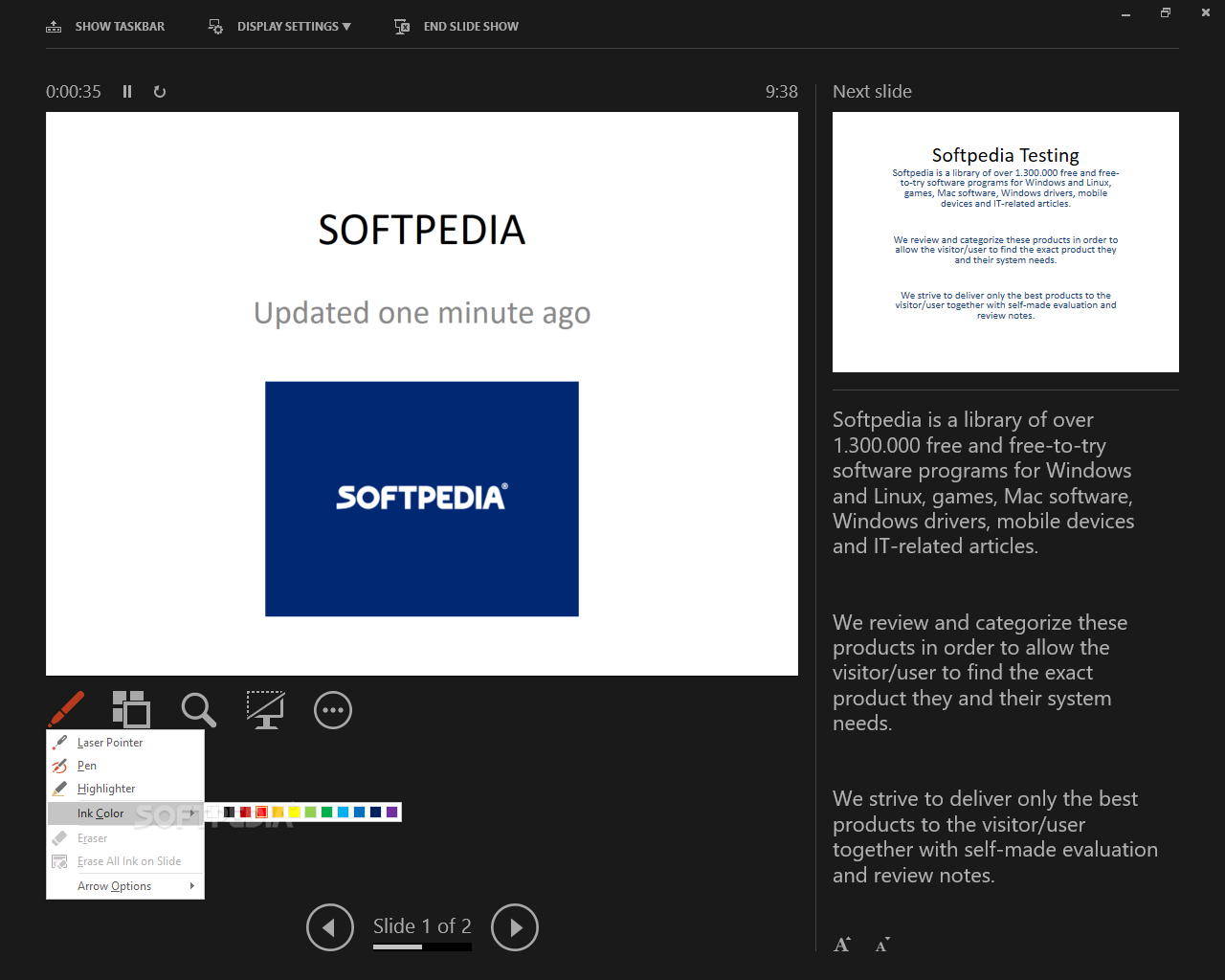Expand the Arrow Options submenu

point(125,886)
